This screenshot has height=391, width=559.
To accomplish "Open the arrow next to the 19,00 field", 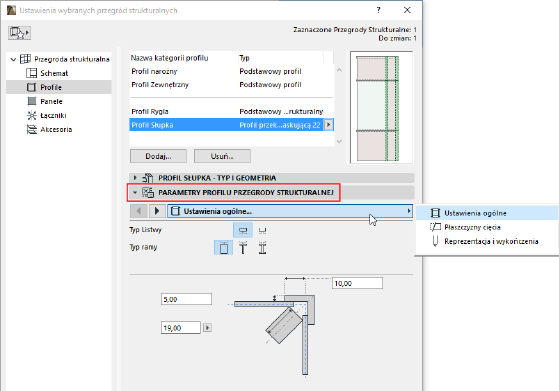I will tap(207, 328).
